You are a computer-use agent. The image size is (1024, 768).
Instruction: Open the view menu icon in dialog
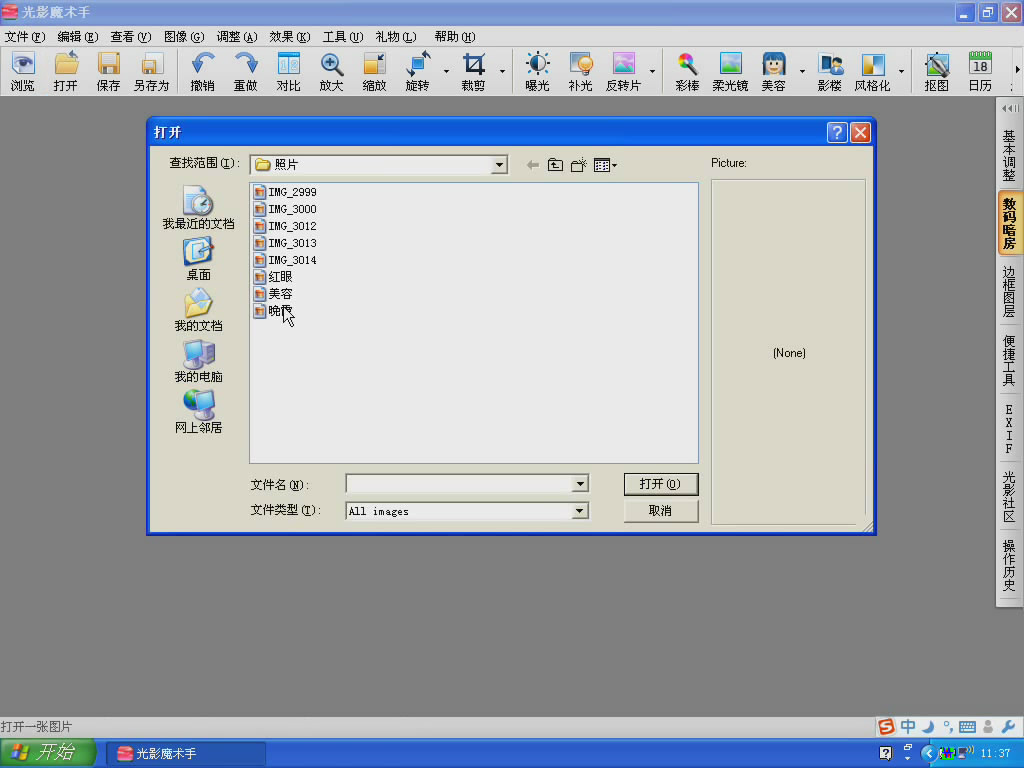[605, 165]
